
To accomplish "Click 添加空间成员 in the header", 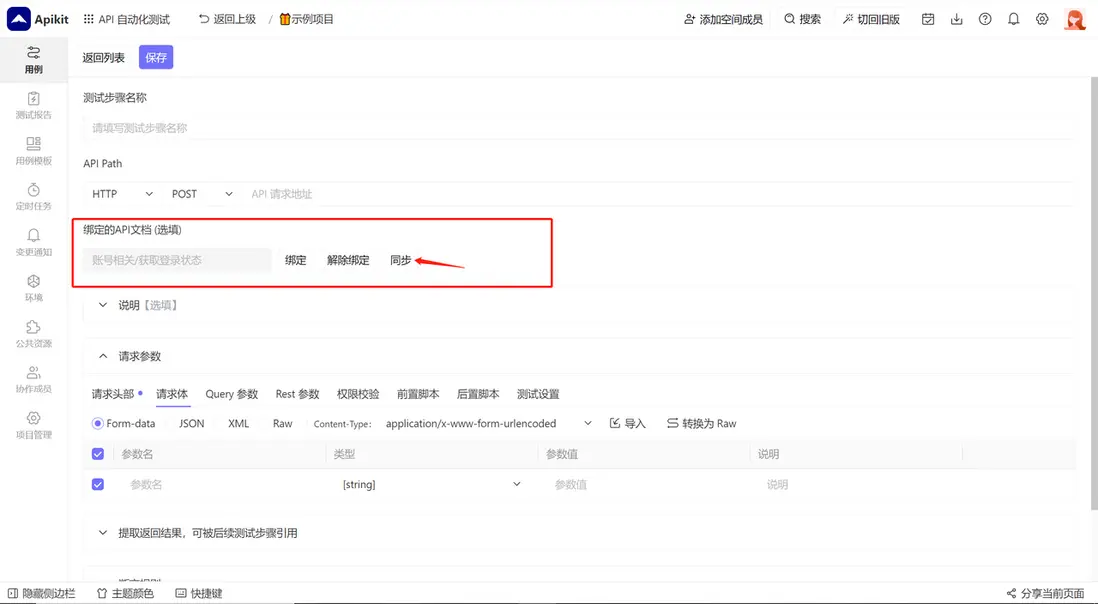I will [723, 20].
